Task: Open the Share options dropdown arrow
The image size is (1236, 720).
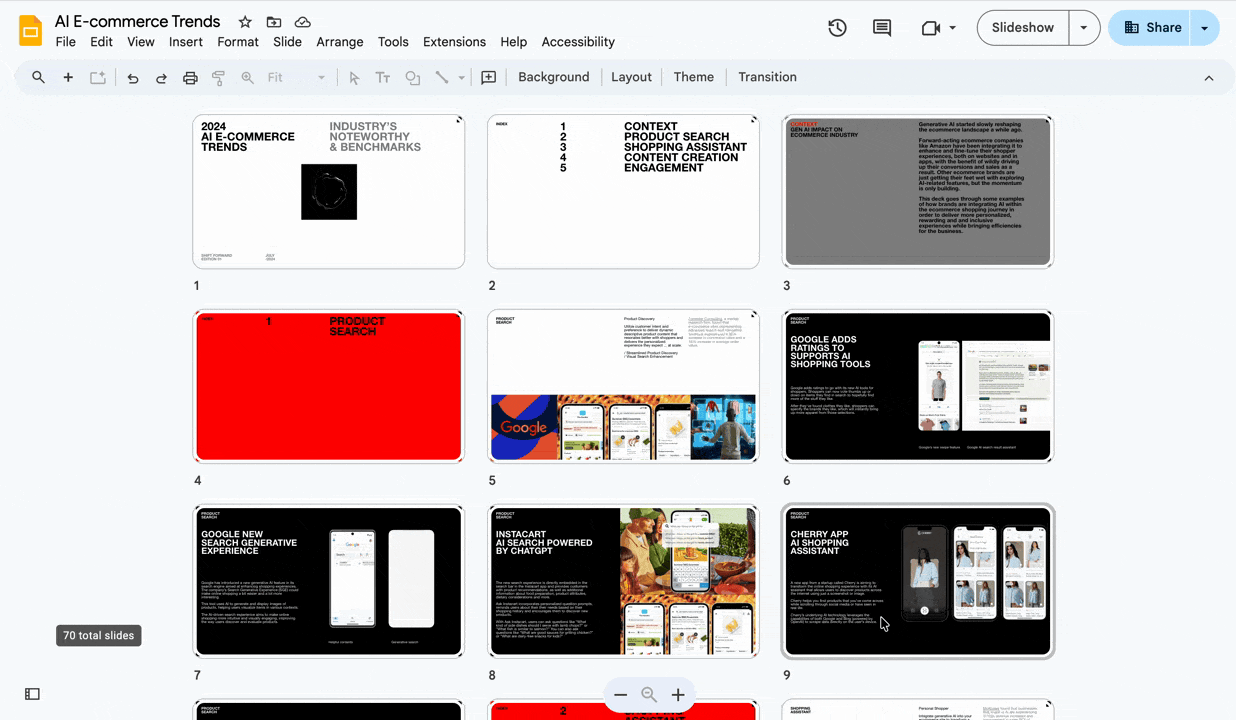Action: [1204, 28]
